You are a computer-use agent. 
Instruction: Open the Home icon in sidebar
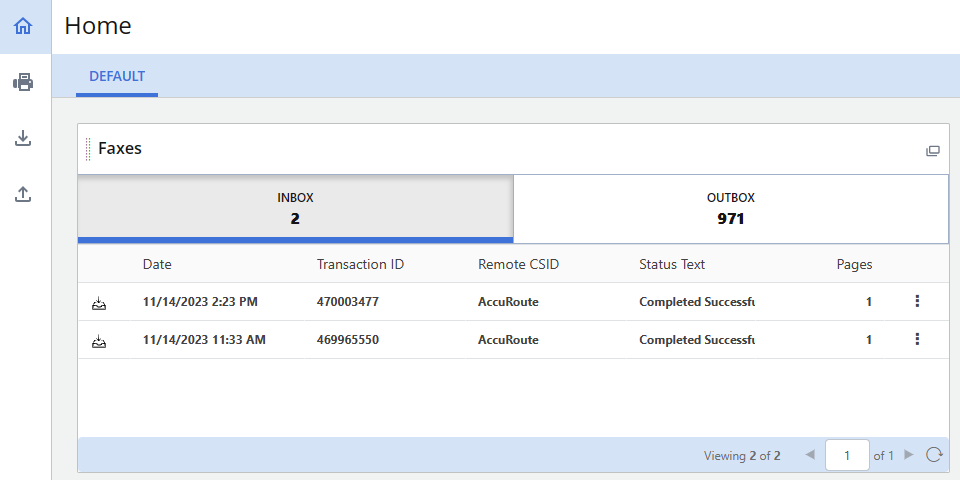[23, 26]
